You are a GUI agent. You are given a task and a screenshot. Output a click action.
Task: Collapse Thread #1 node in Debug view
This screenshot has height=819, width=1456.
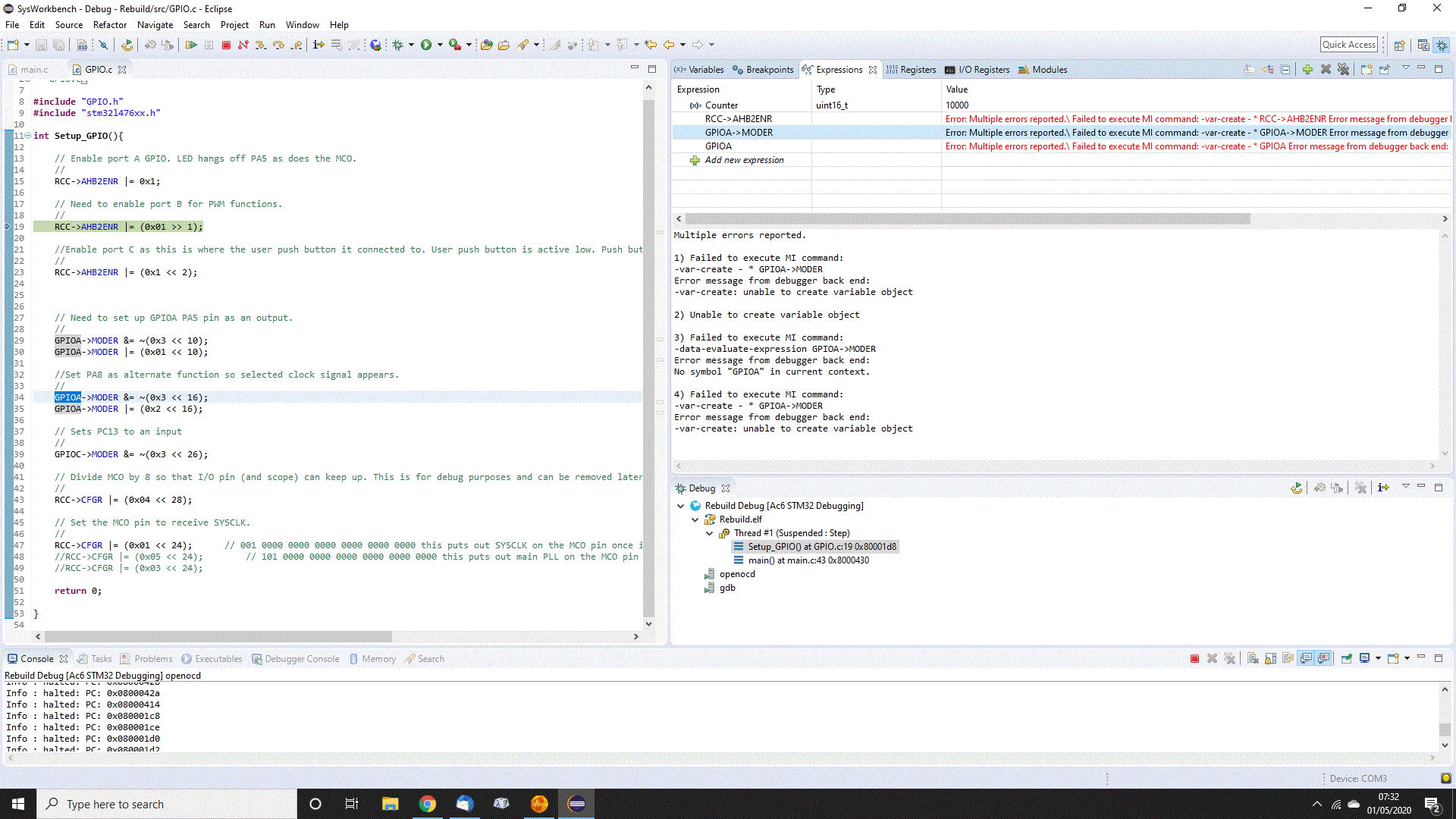click(x=710, y=533)
